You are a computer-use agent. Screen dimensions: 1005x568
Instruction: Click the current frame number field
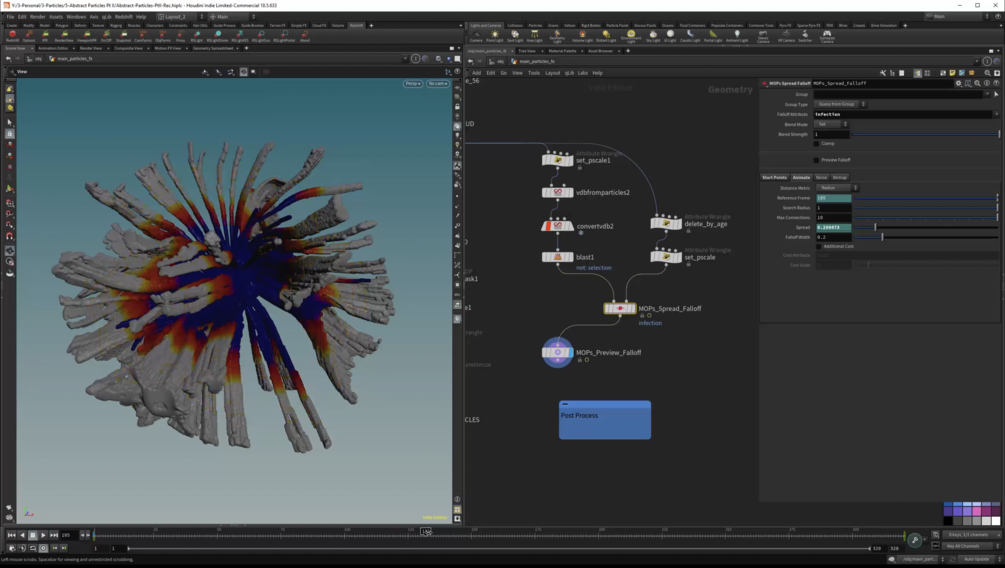69,535
